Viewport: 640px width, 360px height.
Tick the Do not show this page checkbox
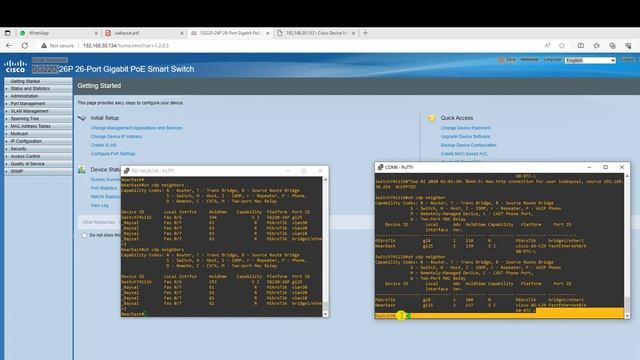(84, 236)
